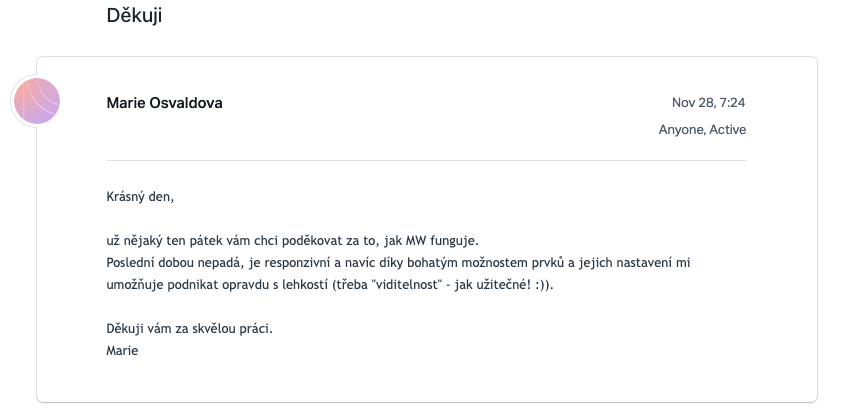This screenshot has width=855, height=418.
Task: Click the sender name Marie Osvaldova
Action: point(164,103)
